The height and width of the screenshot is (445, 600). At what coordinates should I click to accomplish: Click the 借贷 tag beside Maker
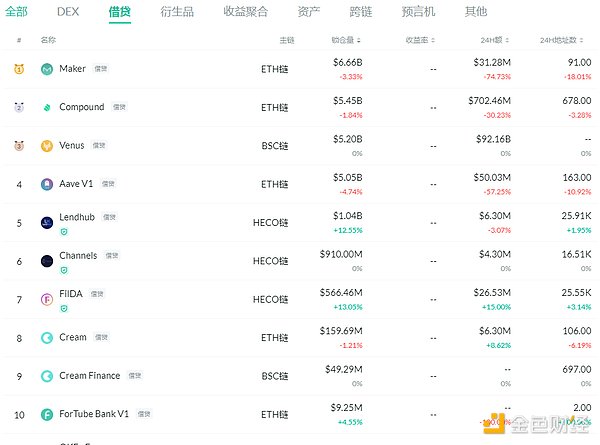(x=101, y=70)
